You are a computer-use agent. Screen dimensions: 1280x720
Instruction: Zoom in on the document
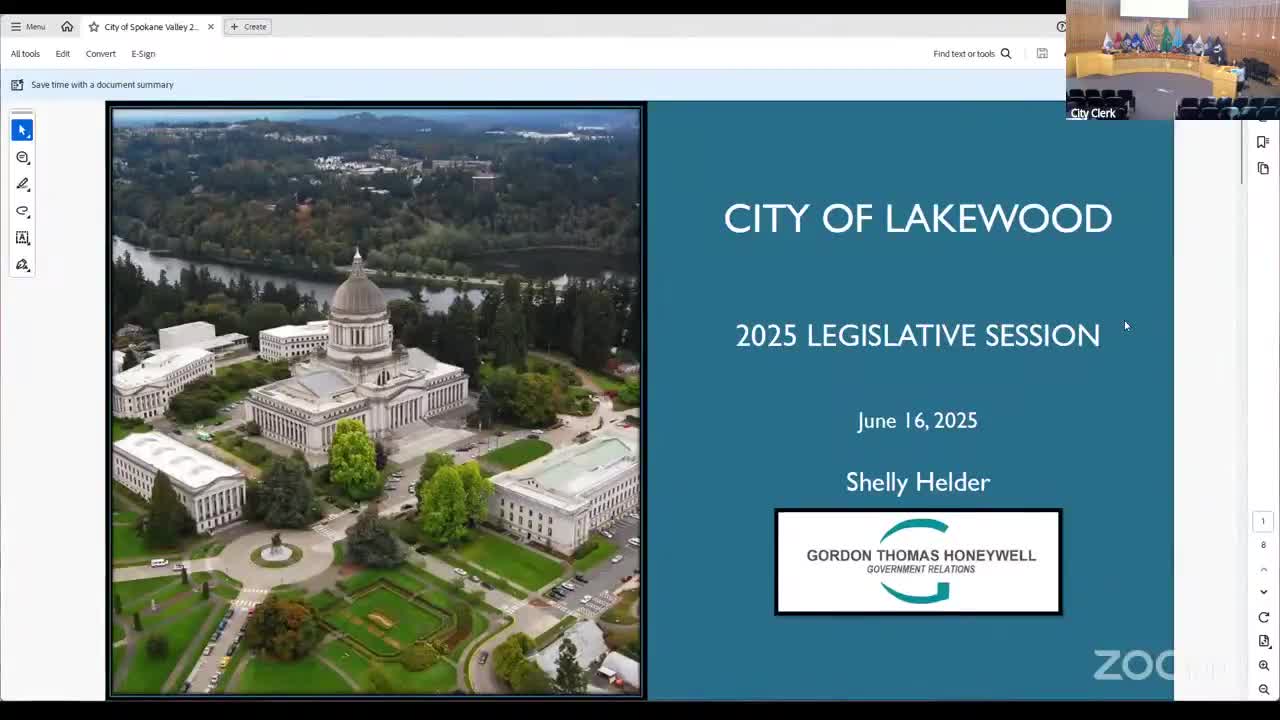coord(1263,665)
